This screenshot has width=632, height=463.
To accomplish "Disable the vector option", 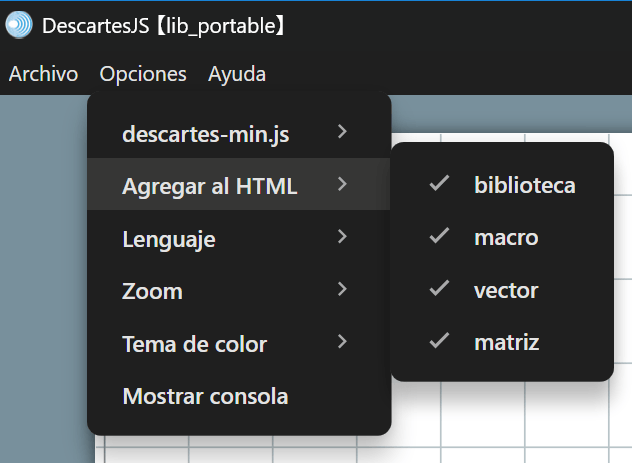I will click(x=505, y=290).
